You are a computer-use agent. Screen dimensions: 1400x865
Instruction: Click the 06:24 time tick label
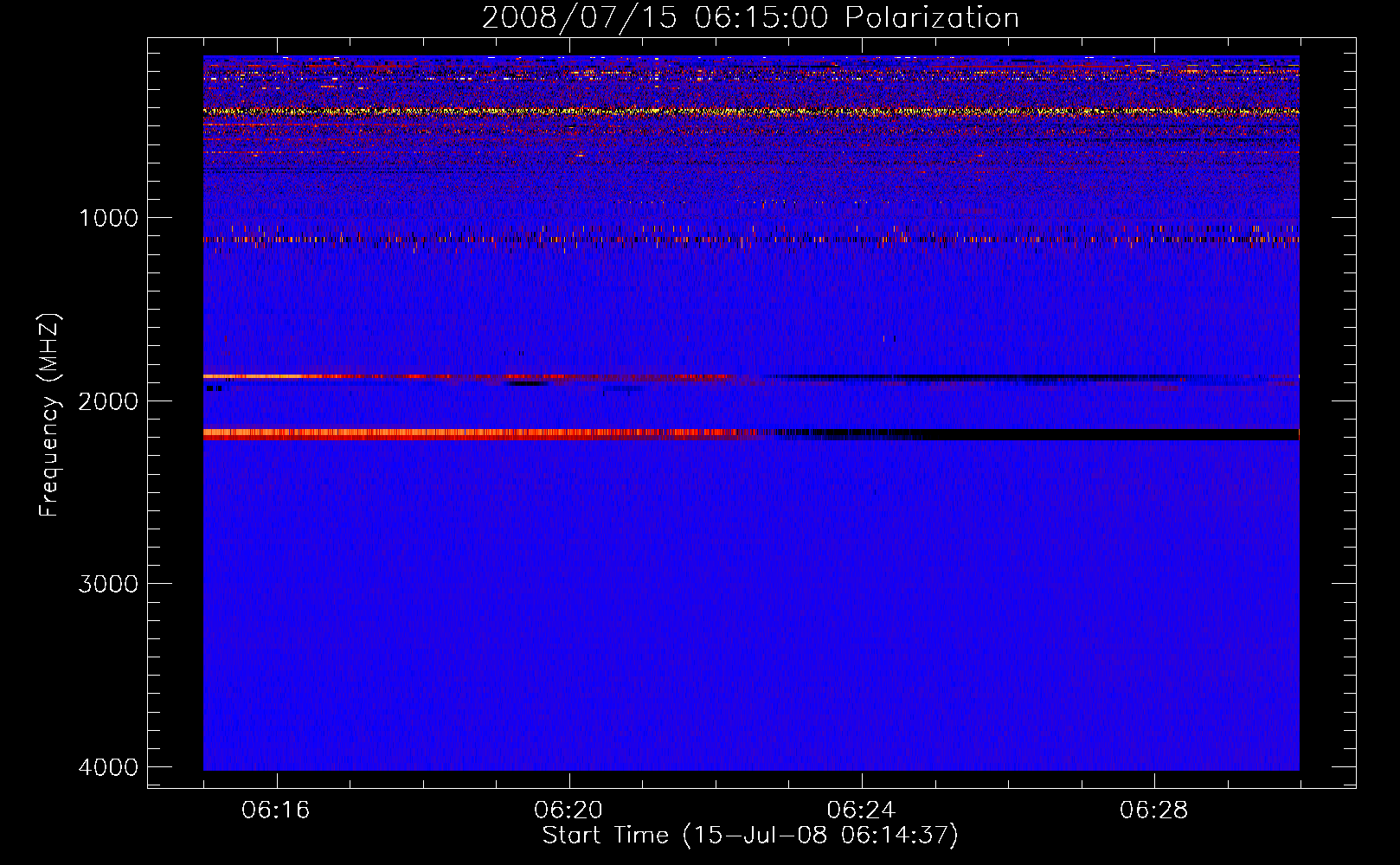861,811
